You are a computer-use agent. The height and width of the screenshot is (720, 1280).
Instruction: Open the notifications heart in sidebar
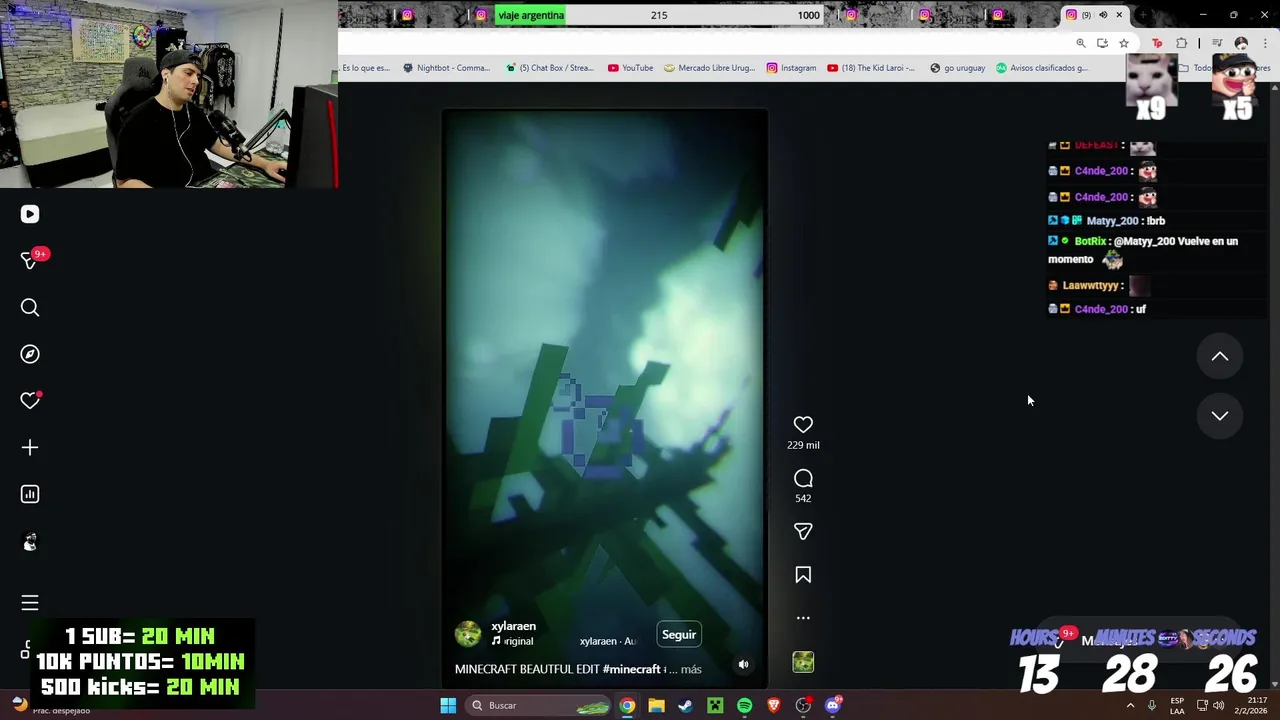(30, 400)
